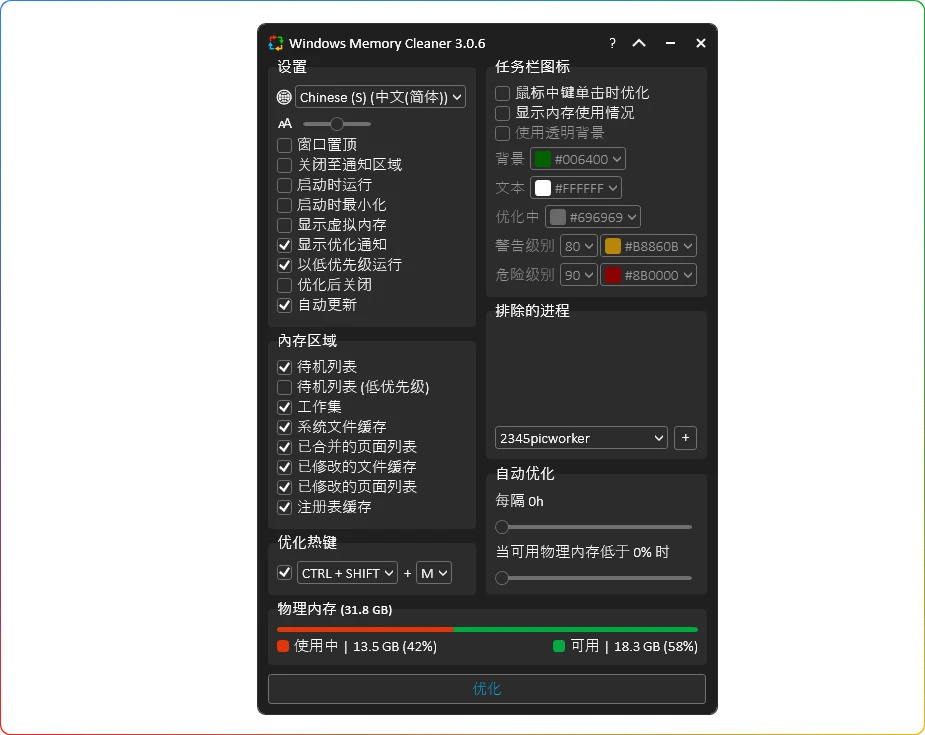Enable the 窗口置顶 checkbox
925x735 pixels.
pos(284,144)
